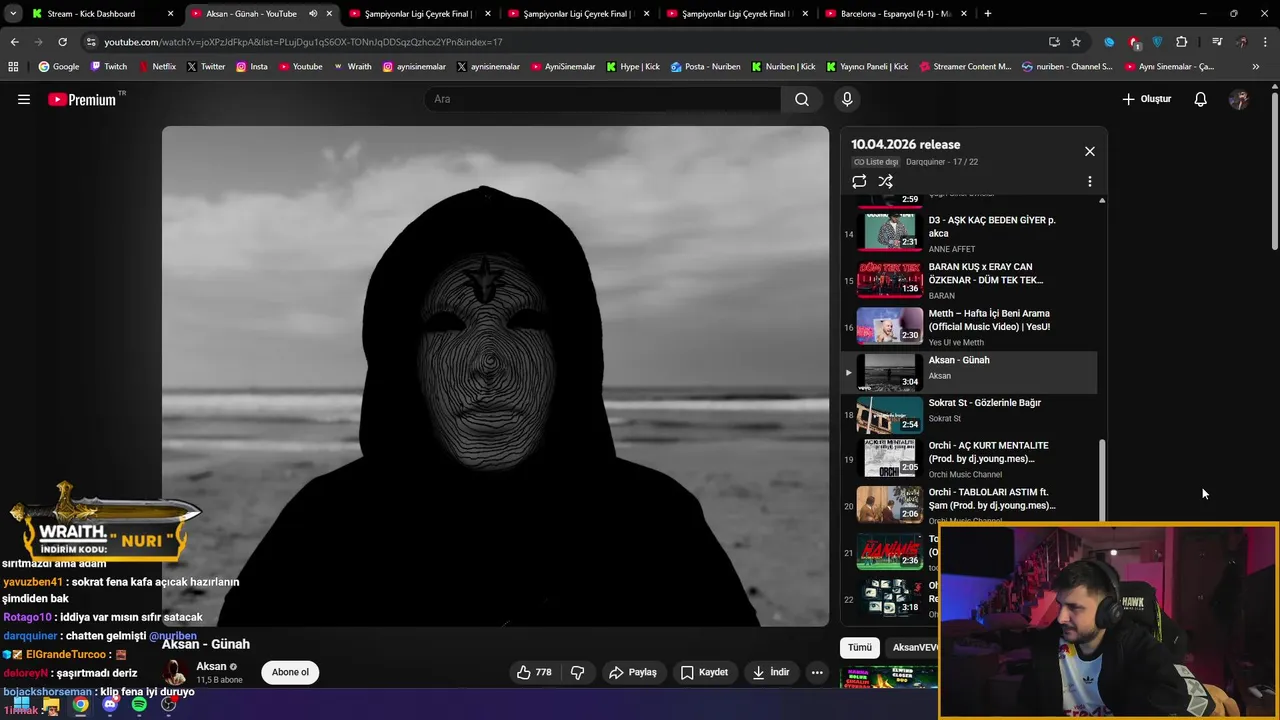
Task: Download video with İndir button
Action: (x=771, y=672)
